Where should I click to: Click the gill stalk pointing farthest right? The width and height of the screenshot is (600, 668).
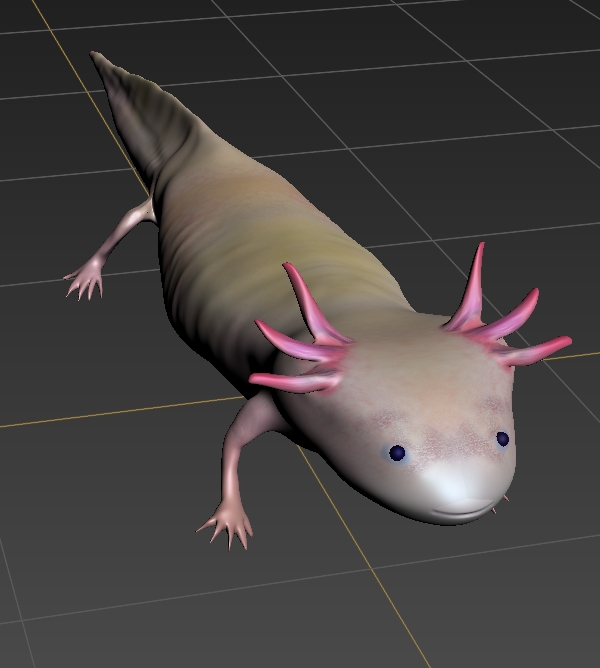click(x=540, y=350)
